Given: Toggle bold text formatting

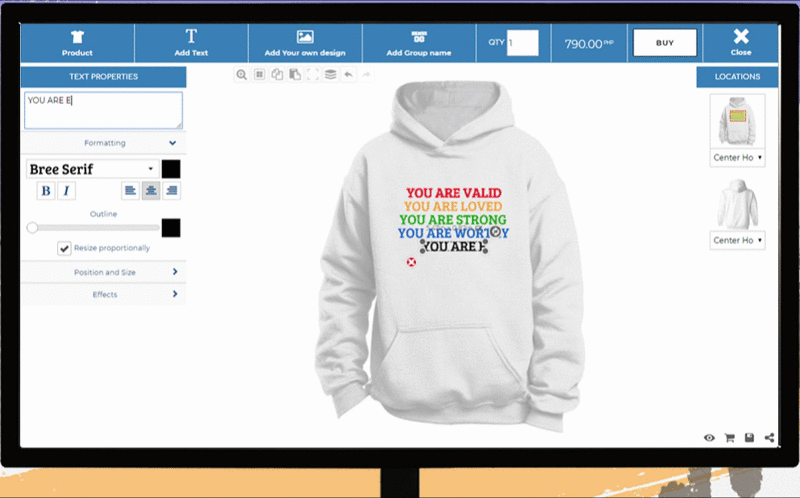Looking at the screenshot, I should [45, 190].
